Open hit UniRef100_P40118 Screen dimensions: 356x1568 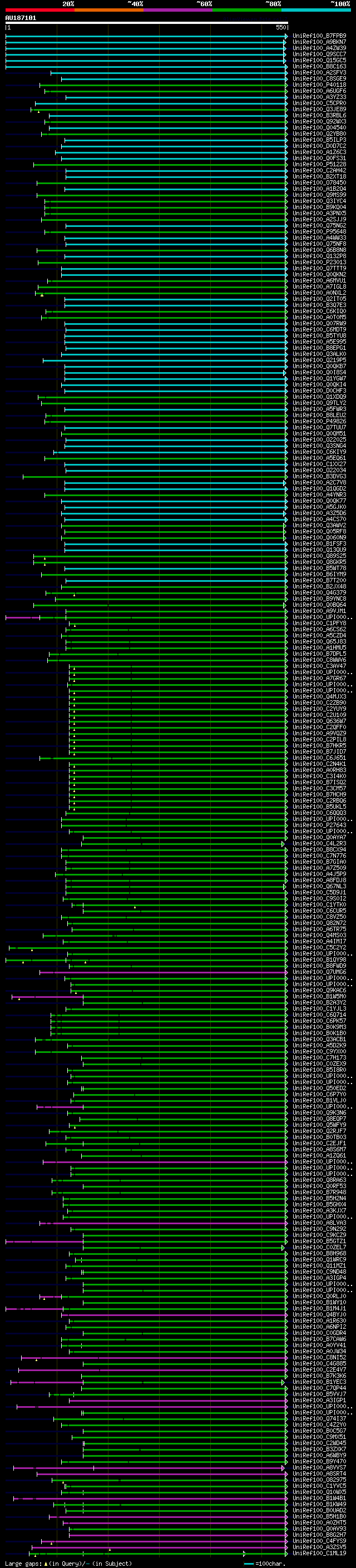pos(319,85)
